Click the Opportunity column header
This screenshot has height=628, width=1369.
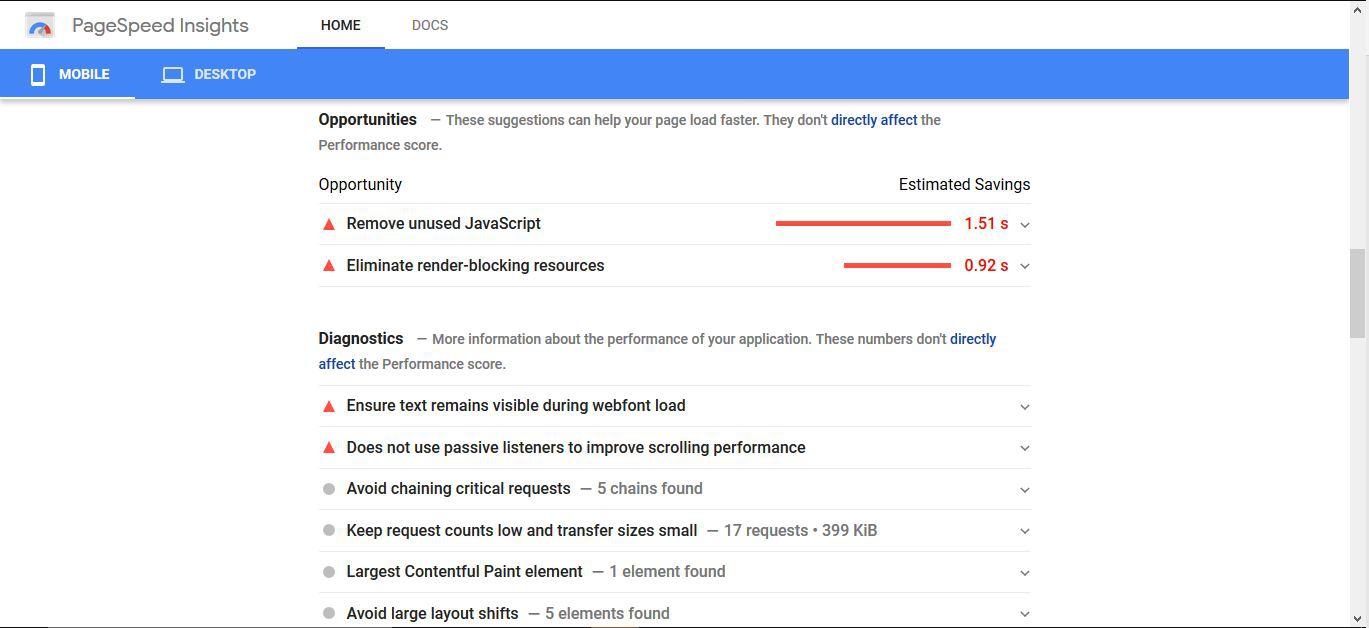coord(360,185)
